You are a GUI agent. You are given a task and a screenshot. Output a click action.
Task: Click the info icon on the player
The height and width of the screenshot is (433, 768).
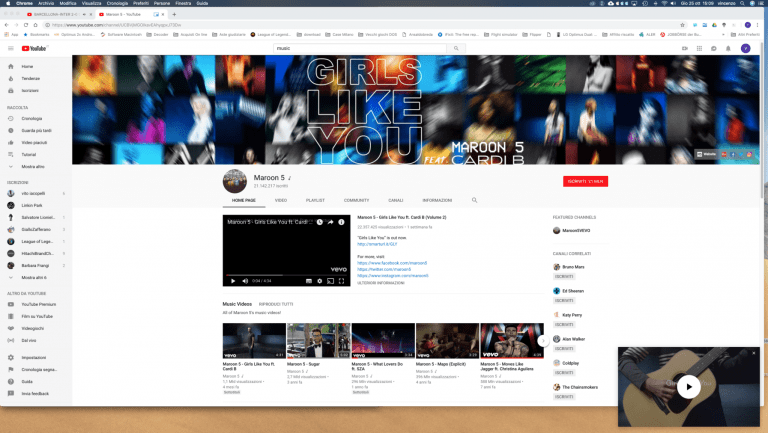coord(341,222)
